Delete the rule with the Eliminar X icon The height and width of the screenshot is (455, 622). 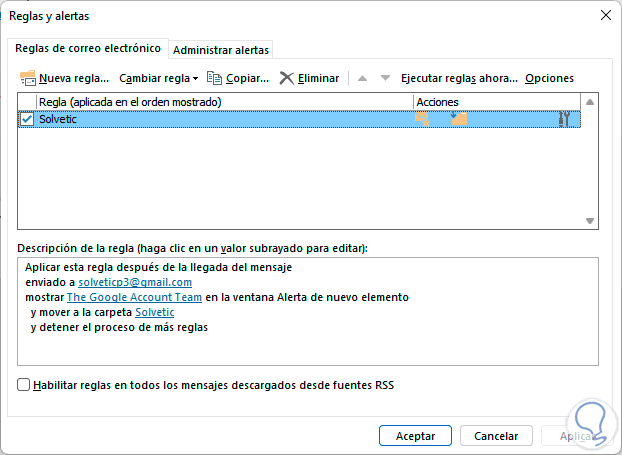click(x=287, y=77)
